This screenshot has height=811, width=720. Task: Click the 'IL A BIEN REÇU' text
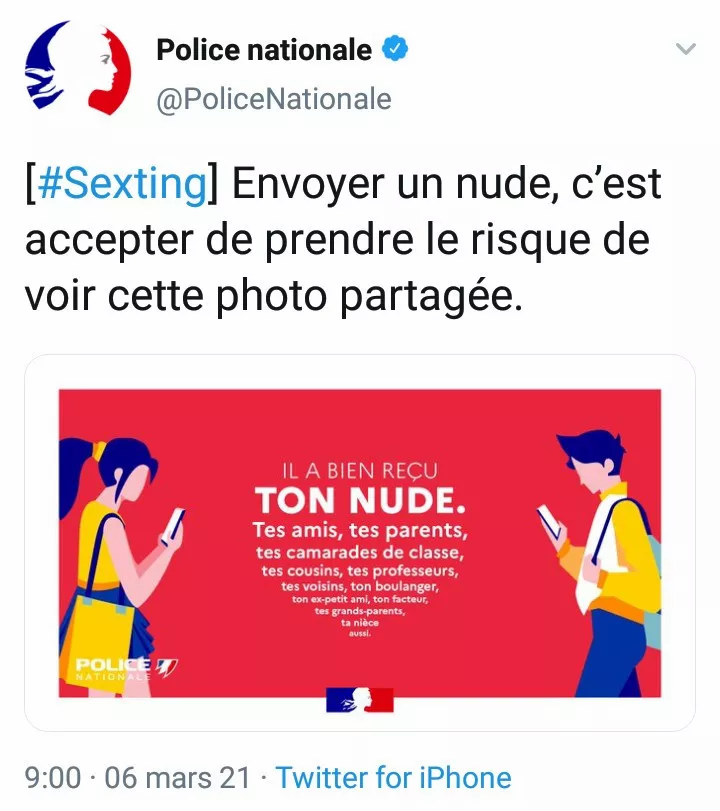click(360, 471)
